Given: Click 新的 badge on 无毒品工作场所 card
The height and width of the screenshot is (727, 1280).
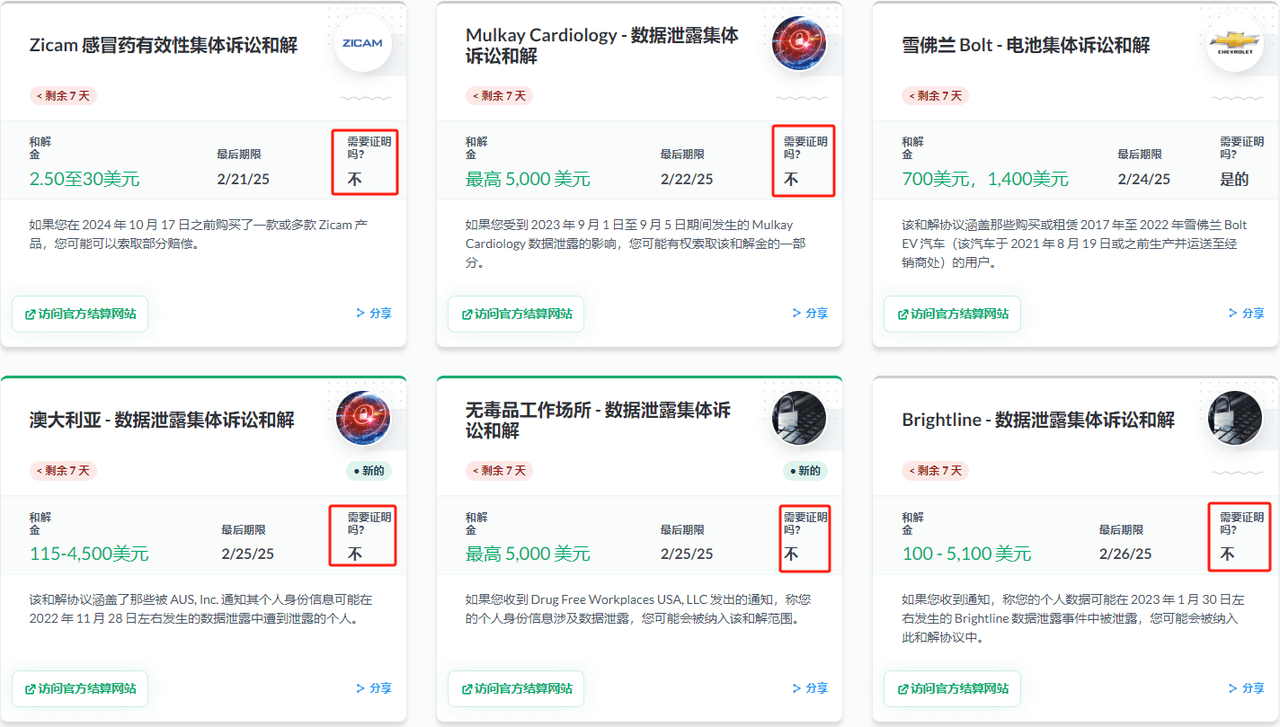Looking at the screenshot, I should (x=804, y=471).
